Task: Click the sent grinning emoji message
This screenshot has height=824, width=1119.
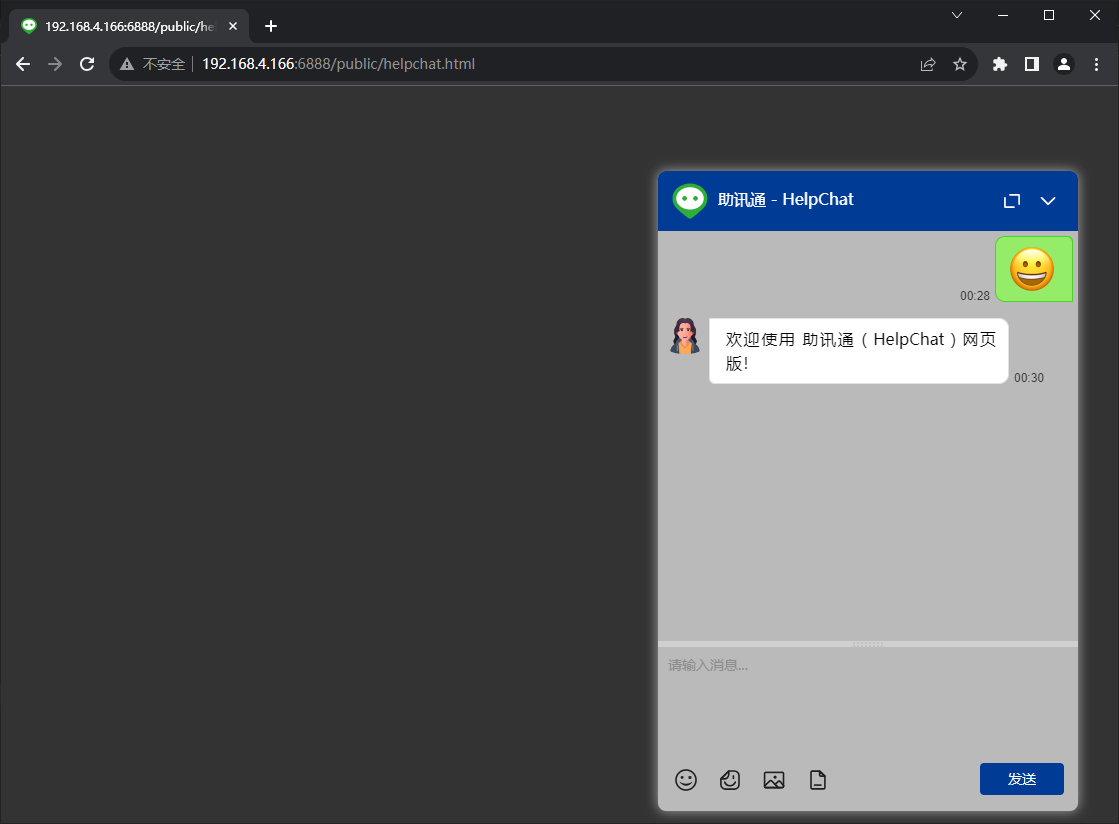Action: point(1033,269)
